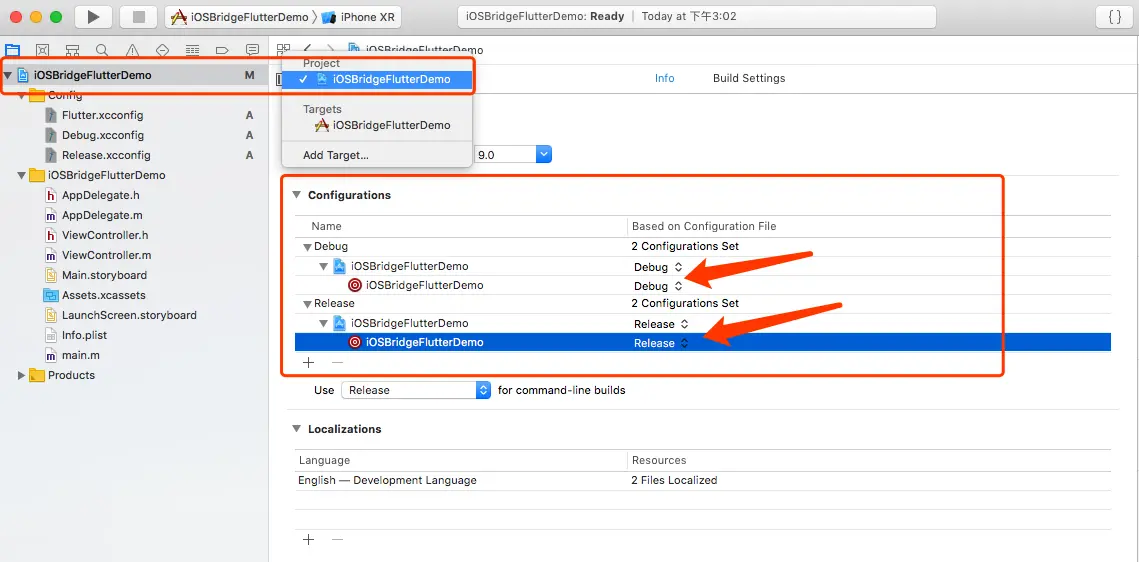Viewport: 1139px width, 562px height.
Task: Collapse the Configurations section
Action: (x=296, y=195)
